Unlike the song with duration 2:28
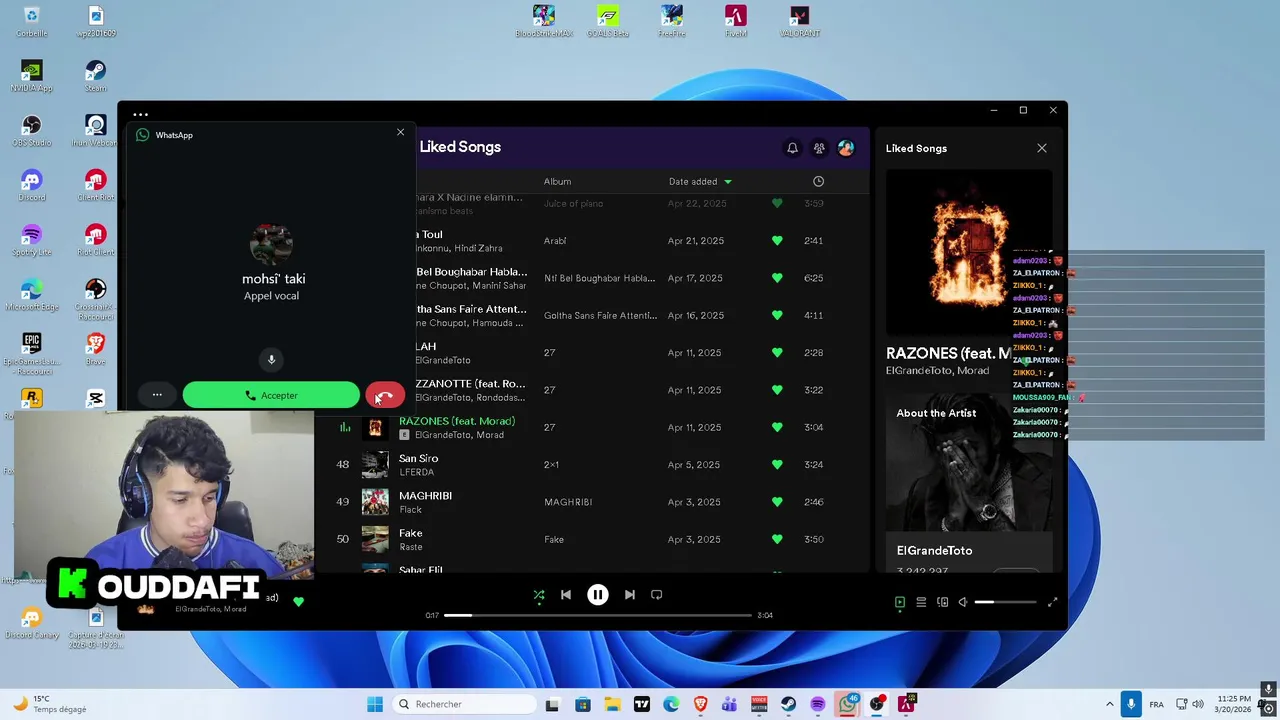 pos(777,352)
